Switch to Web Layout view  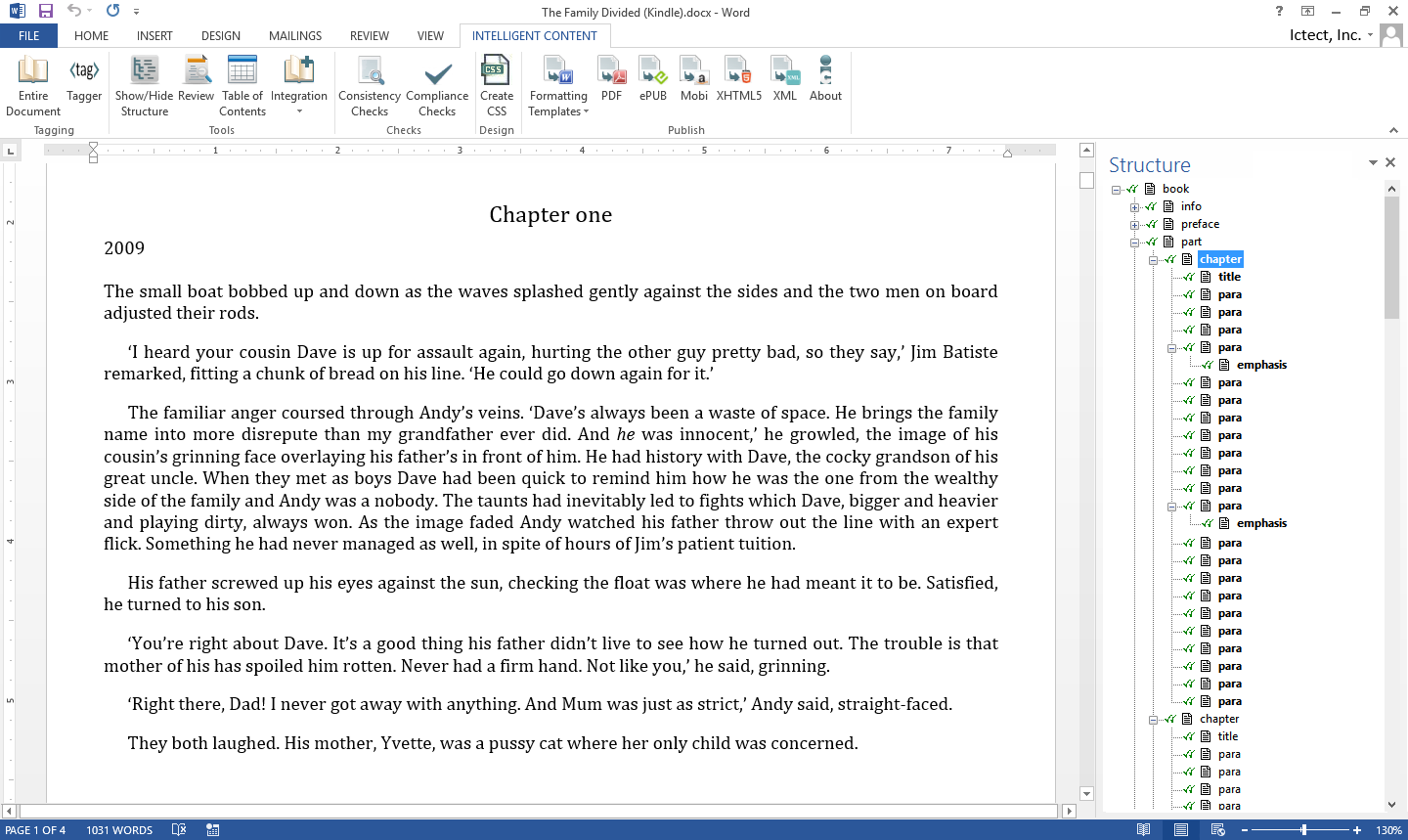point(1218,829)
